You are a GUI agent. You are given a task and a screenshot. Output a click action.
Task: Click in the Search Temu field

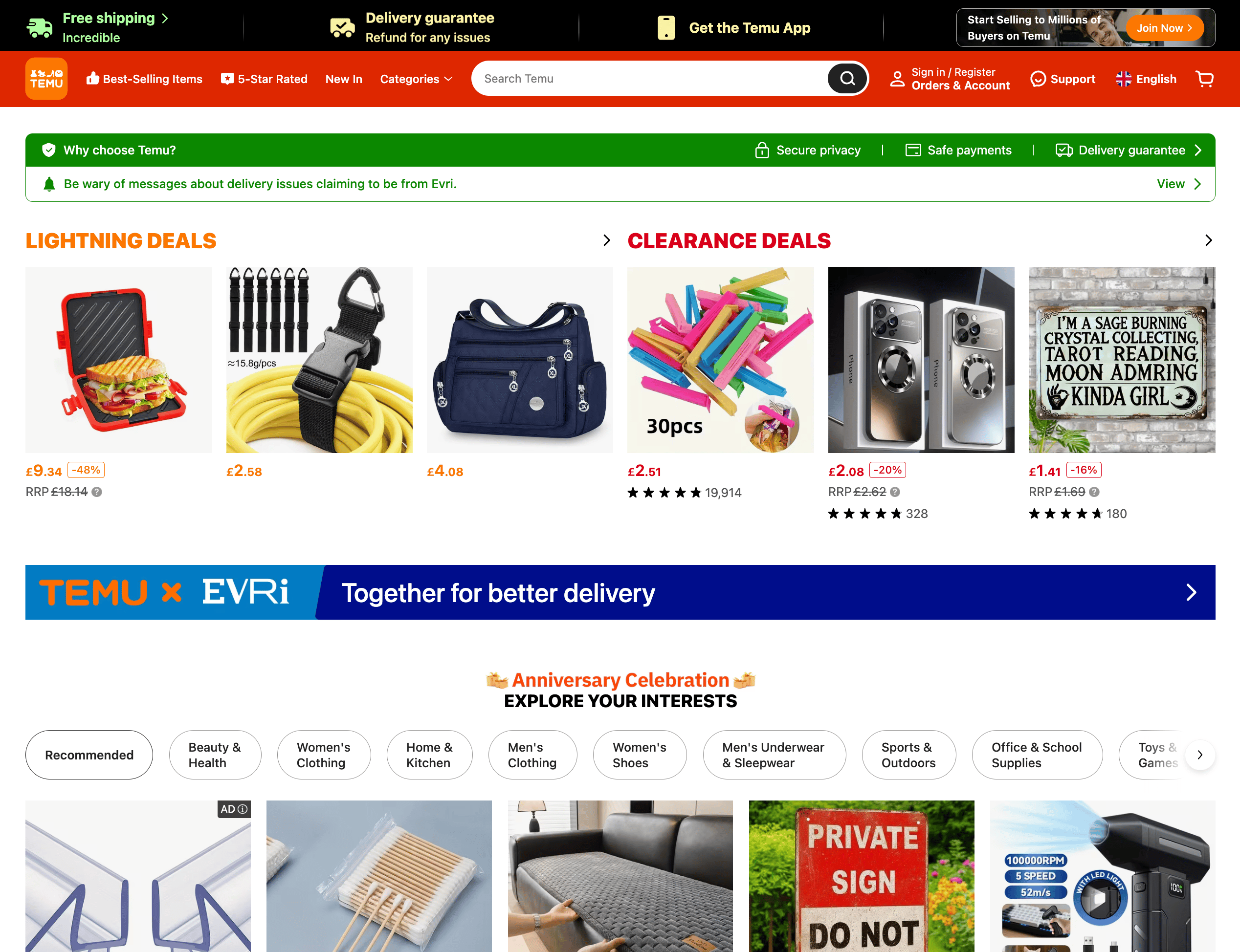[x=649, y=78]
